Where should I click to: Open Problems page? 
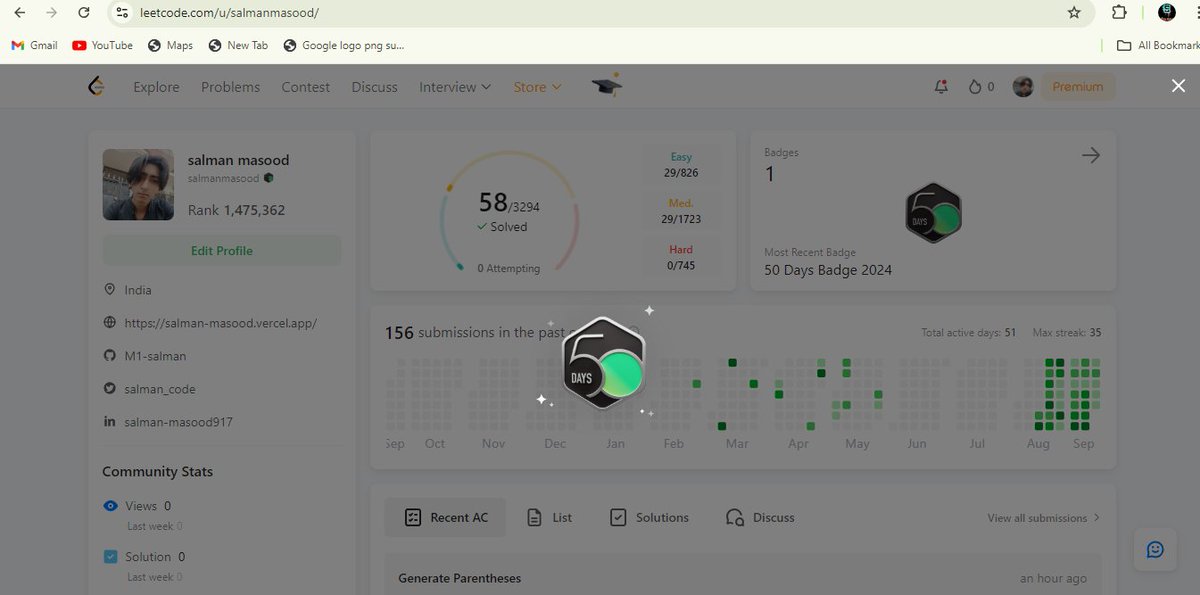[x=230, y=87]
